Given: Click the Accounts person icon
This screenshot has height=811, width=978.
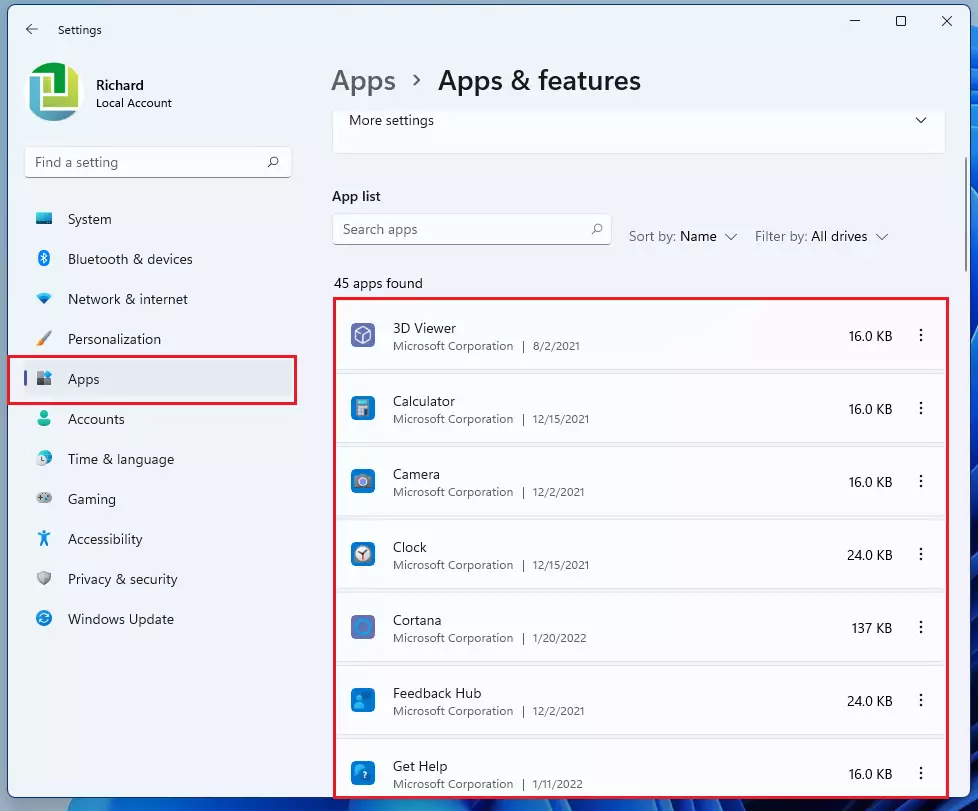Looking at the screenshot, I should (x=44, y=418).
